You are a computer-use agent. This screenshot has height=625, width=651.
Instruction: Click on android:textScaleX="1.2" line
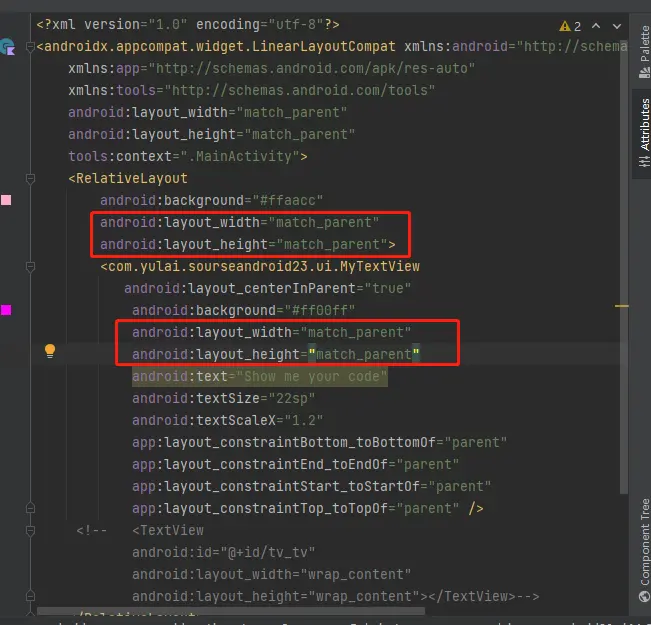click(228, 421)
